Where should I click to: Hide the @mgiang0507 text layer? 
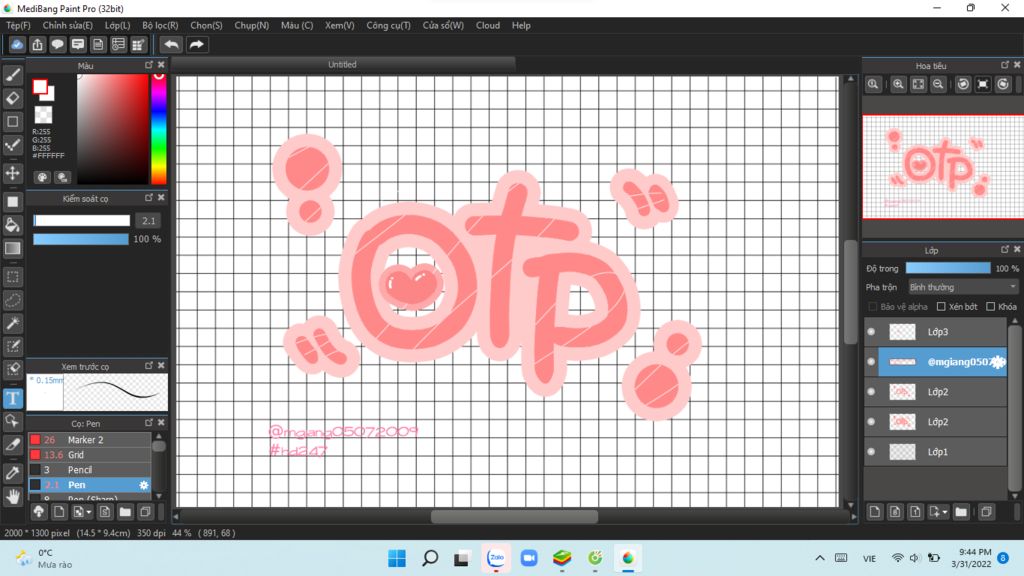click(x=871, y=362)
